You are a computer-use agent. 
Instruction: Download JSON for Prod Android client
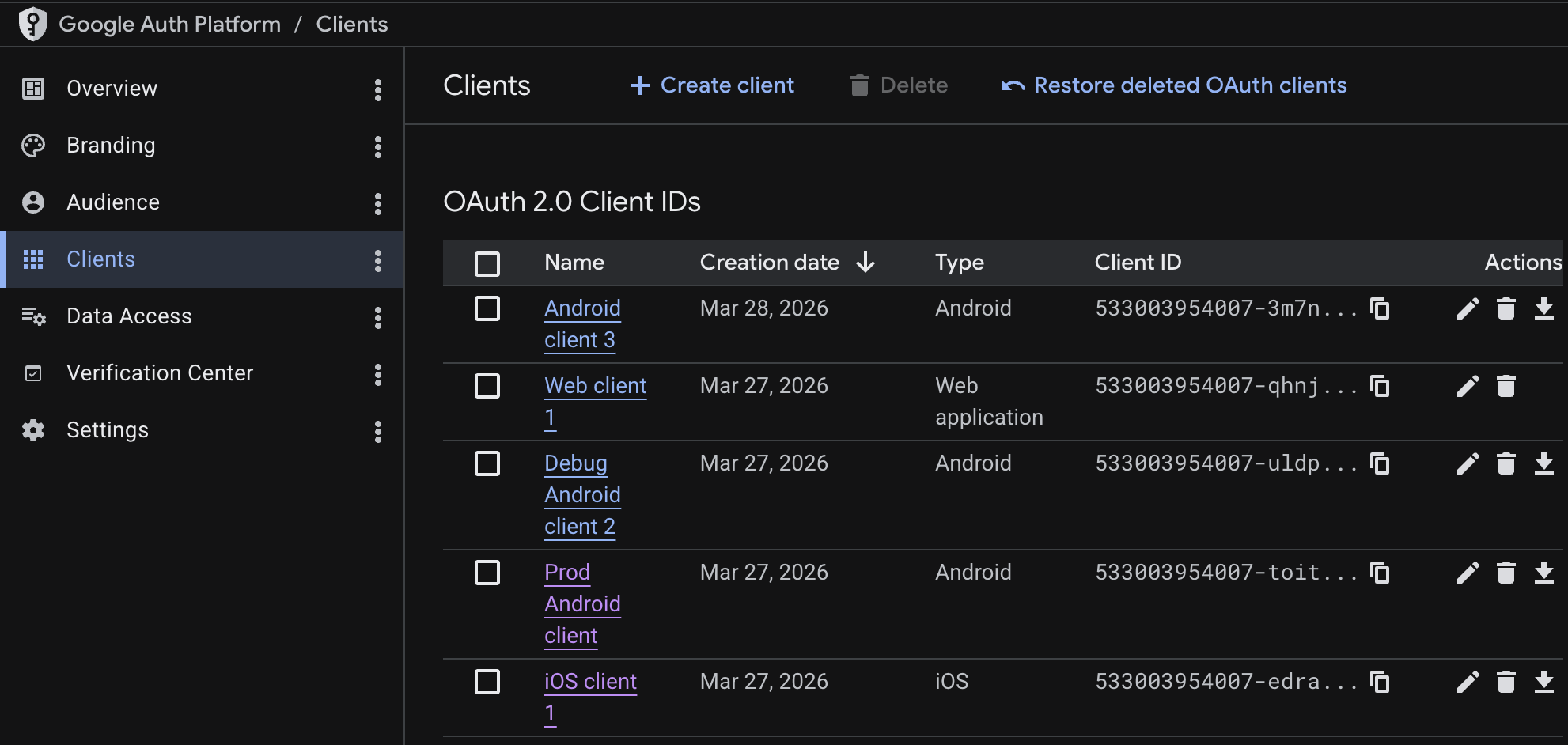[x=1544, y=573]
